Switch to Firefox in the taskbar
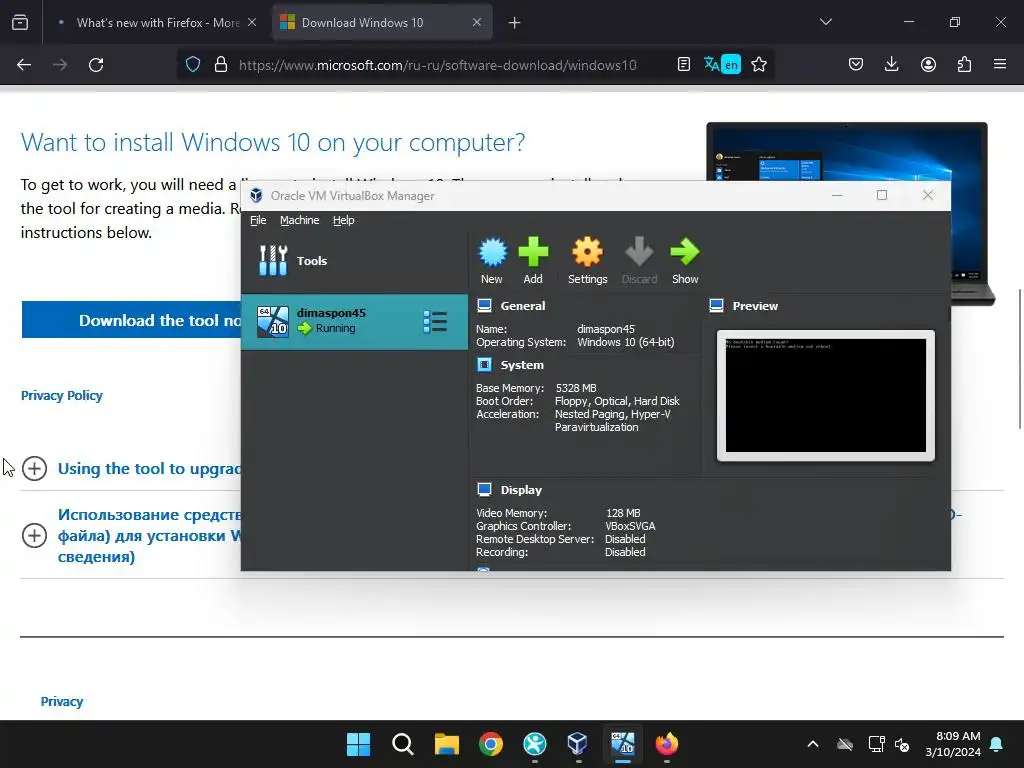The width and height of the screenshot is (1024, 768). [x=667, y=744]
